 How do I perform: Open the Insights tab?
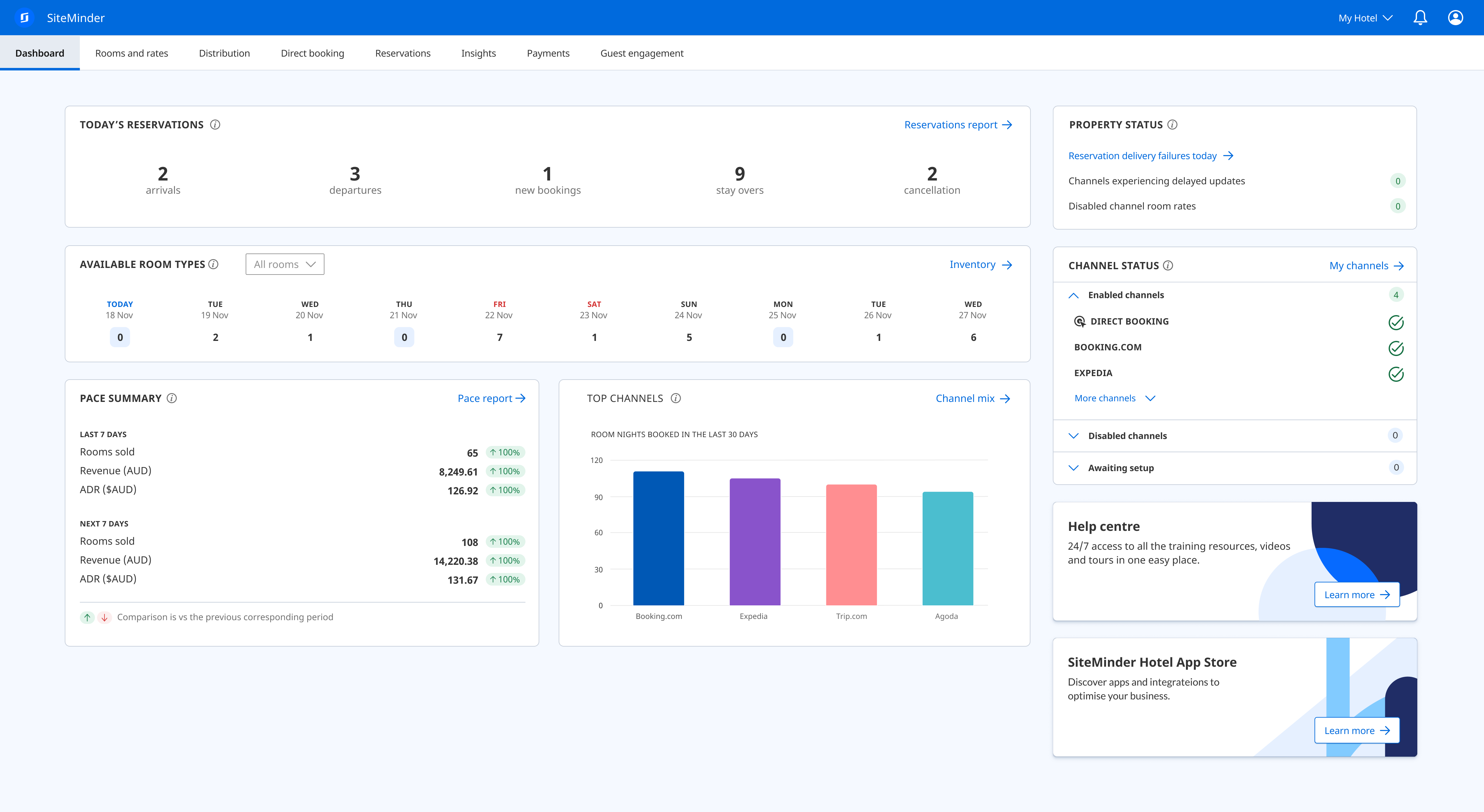(x=478, y=53)
